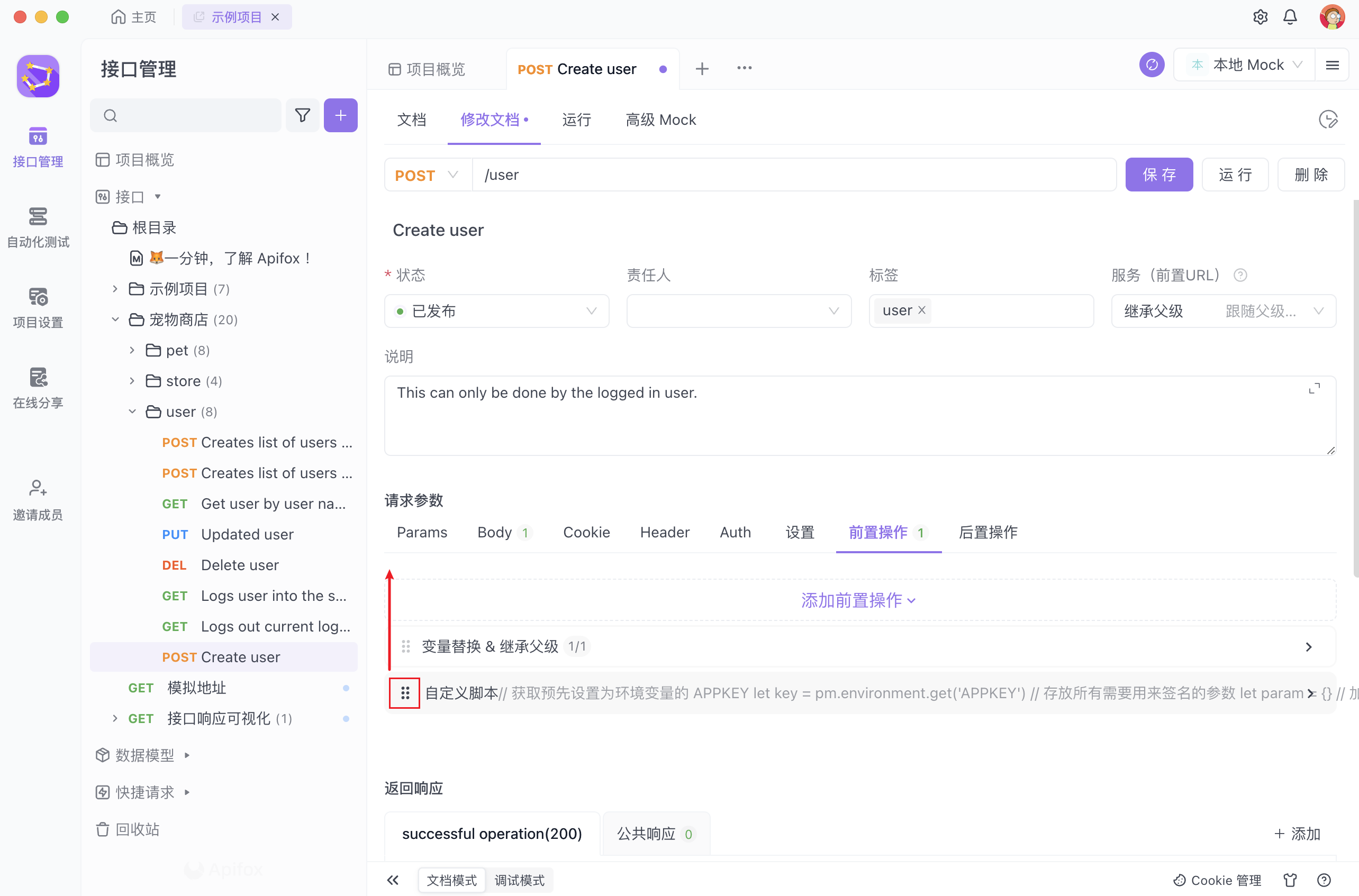This screenshot has height=896, width=1359.
Task: Open the 在线分享 panel in sidebar
Action: (x=38, y=386)
